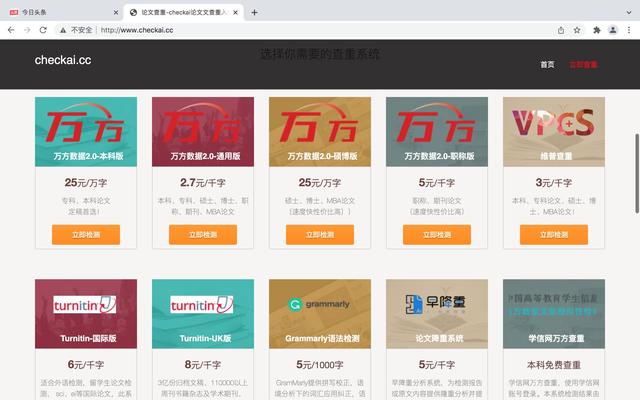640x400 pixels.
Task: Open the 首页 navigation link
Action: (x=547, y=64)
